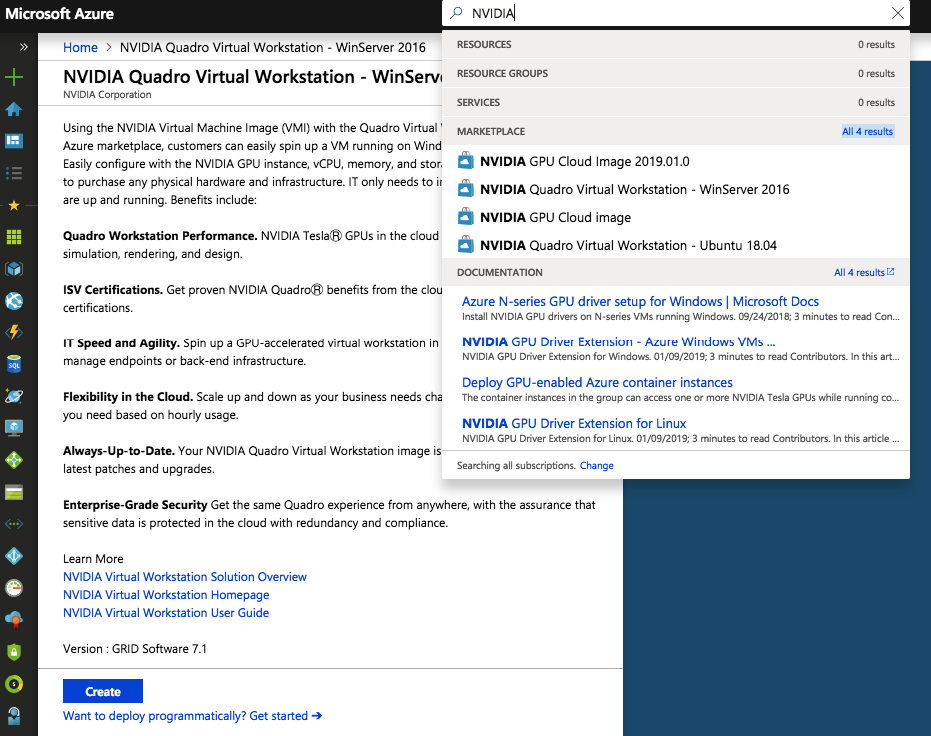The width and height of the screenshot is (931, 736).
Task: Open Help and support person icon
Action: [14, 716]
